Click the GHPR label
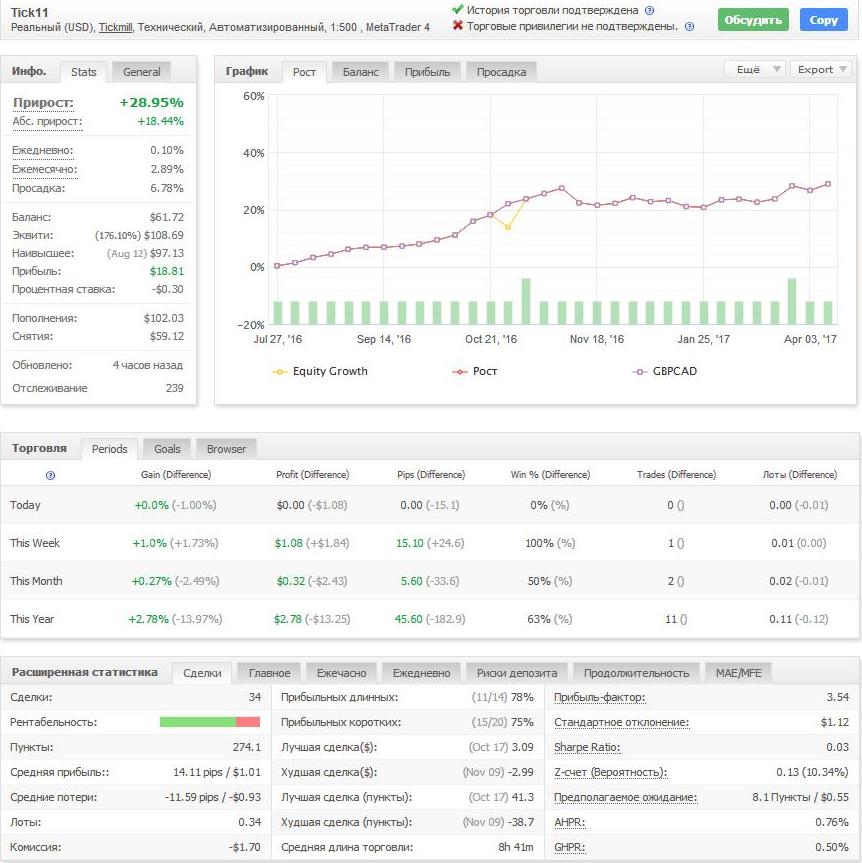 click(x=569, y=847)
